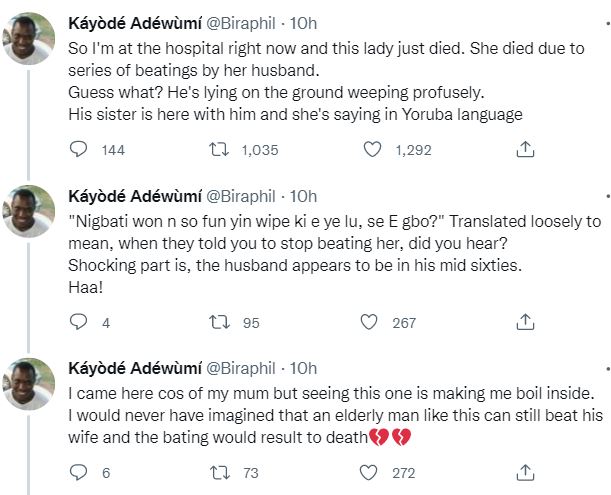Reply to the second tweet with 4 replies
611x495 pixels.
tap(78, 322)
